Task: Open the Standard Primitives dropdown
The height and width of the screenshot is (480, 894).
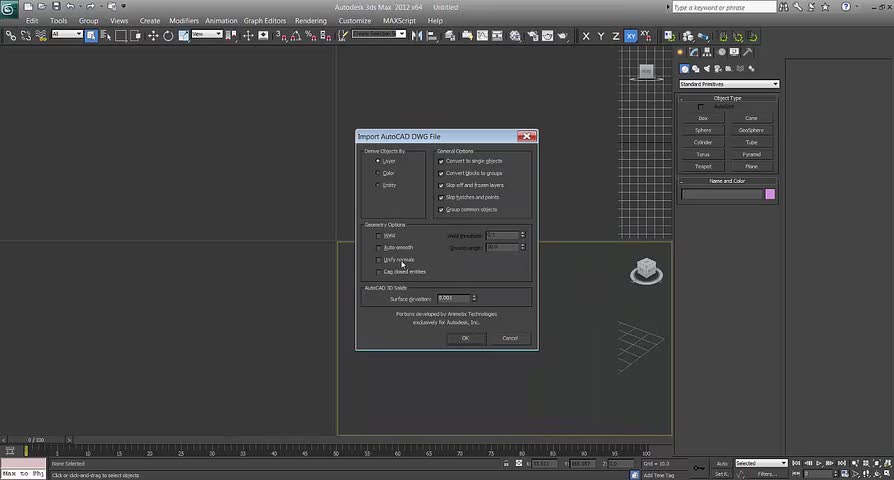Action: (x=728, y=84)
